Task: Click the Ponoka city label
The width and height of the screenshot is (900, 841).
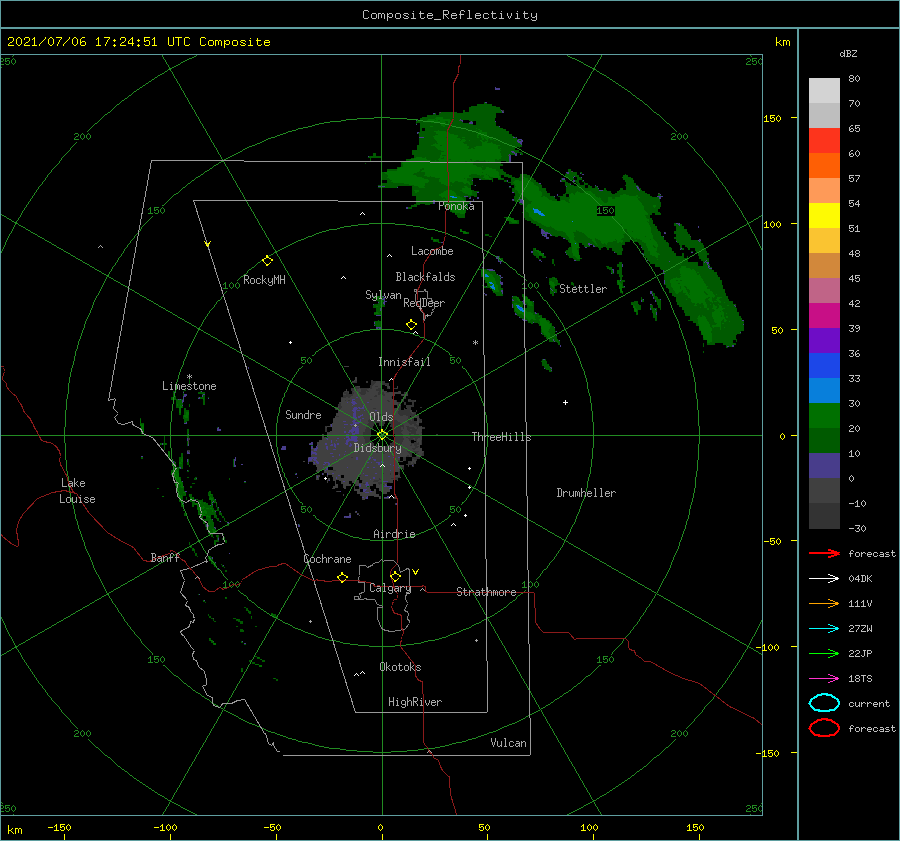Action: 456,206
